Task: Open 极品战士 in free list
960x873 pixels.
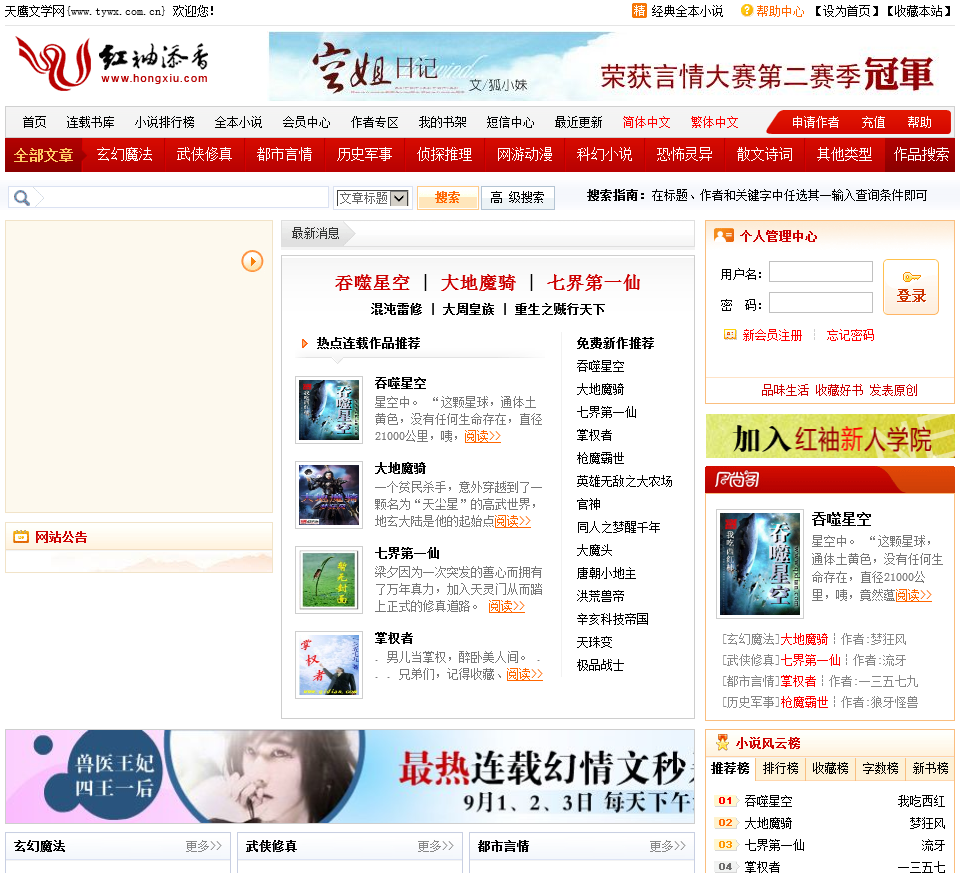Action: [600, 665]
